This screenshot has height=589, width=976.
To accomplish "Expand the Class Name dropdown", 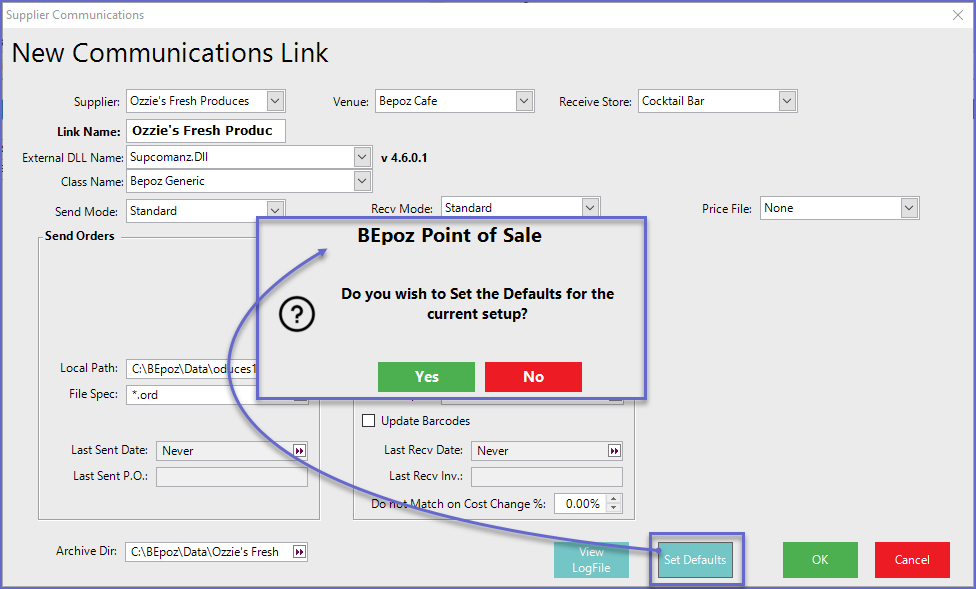I will (x=362, y=181).
